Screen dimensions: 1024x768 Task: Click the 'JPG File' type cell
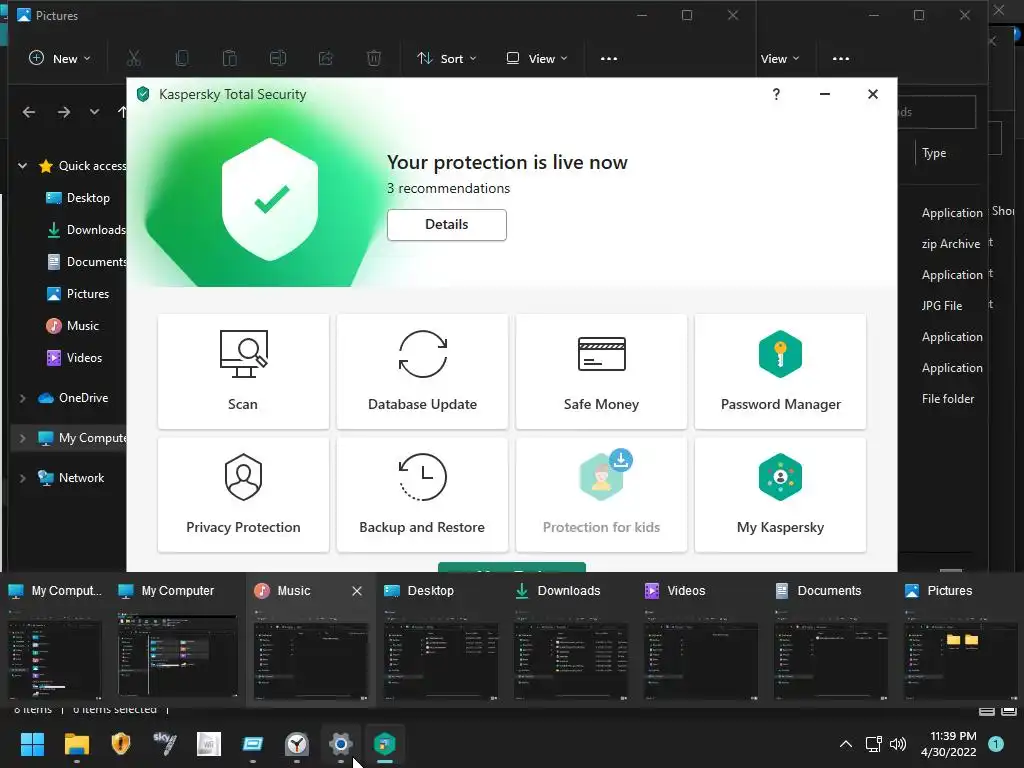942,306
